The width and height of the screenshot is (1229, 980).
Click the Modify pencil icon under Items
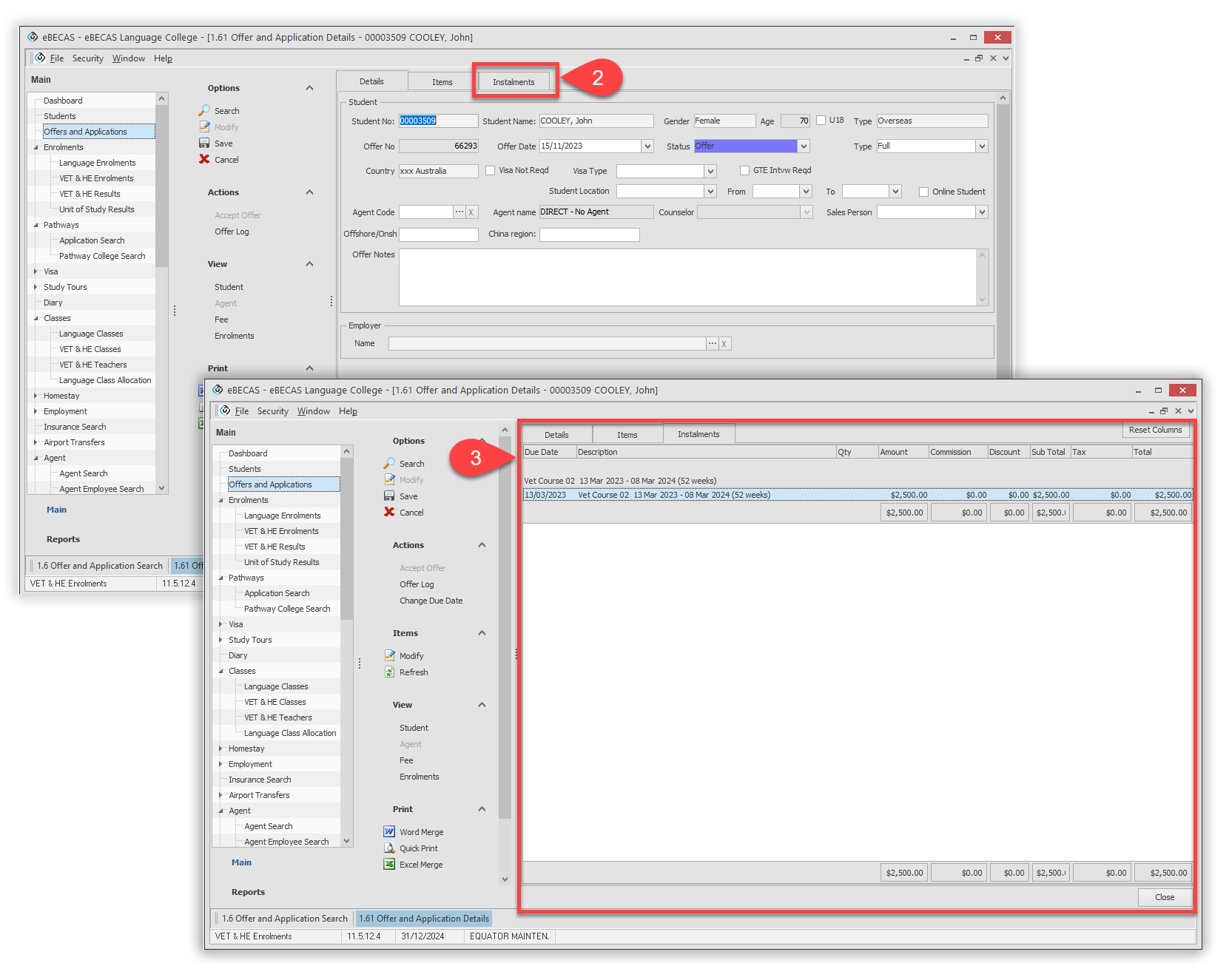click(x=389, y=655)
